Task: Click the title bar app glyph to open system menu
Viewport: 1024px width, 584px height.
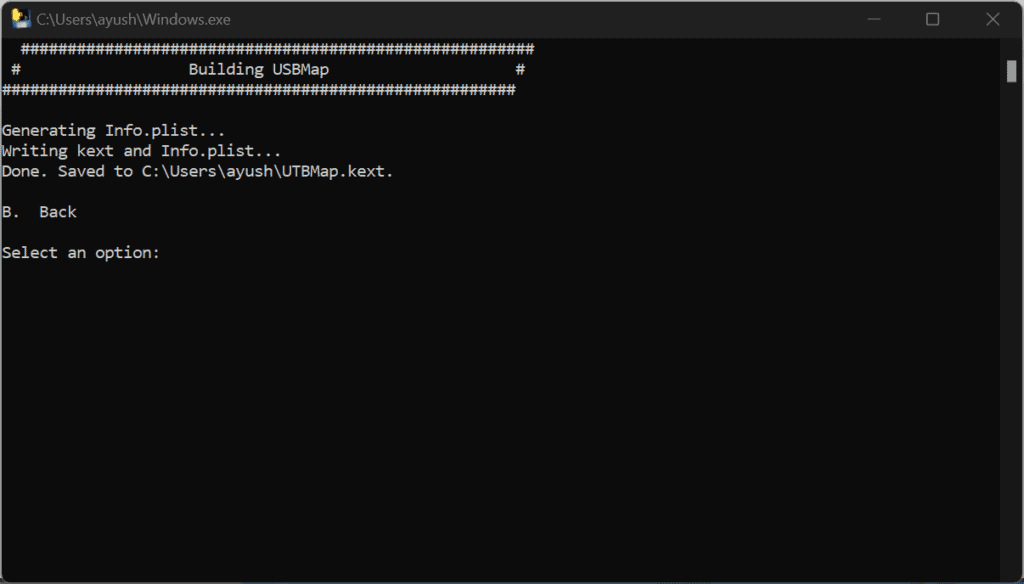Action: (21, 18)
